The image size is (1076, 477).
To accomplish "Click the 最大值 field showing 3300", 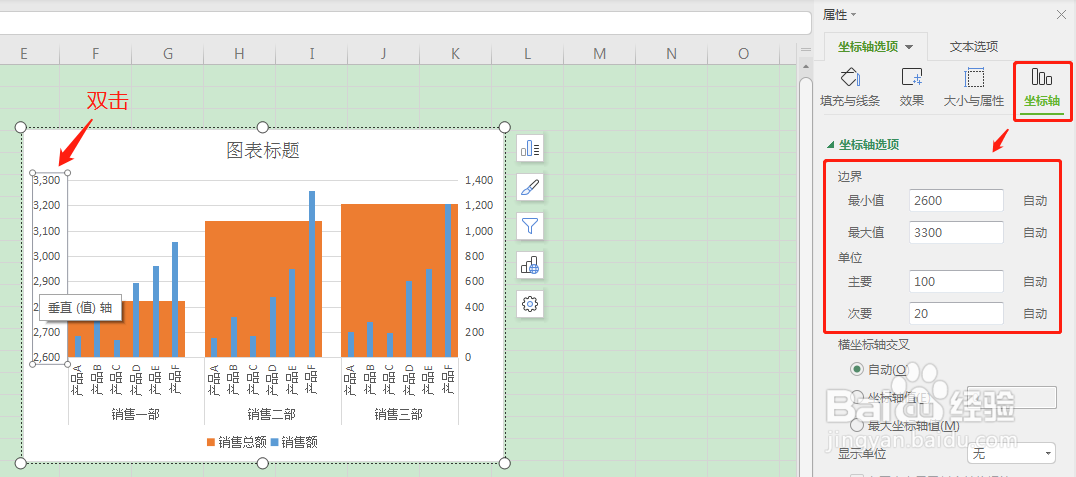I will point(956,233).
